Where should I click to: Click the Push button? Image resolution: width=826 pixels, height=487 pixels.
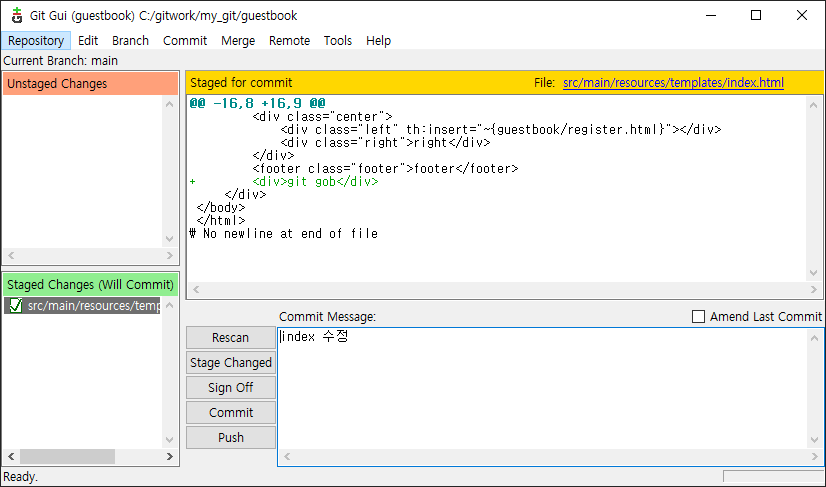tap(231, 437)
